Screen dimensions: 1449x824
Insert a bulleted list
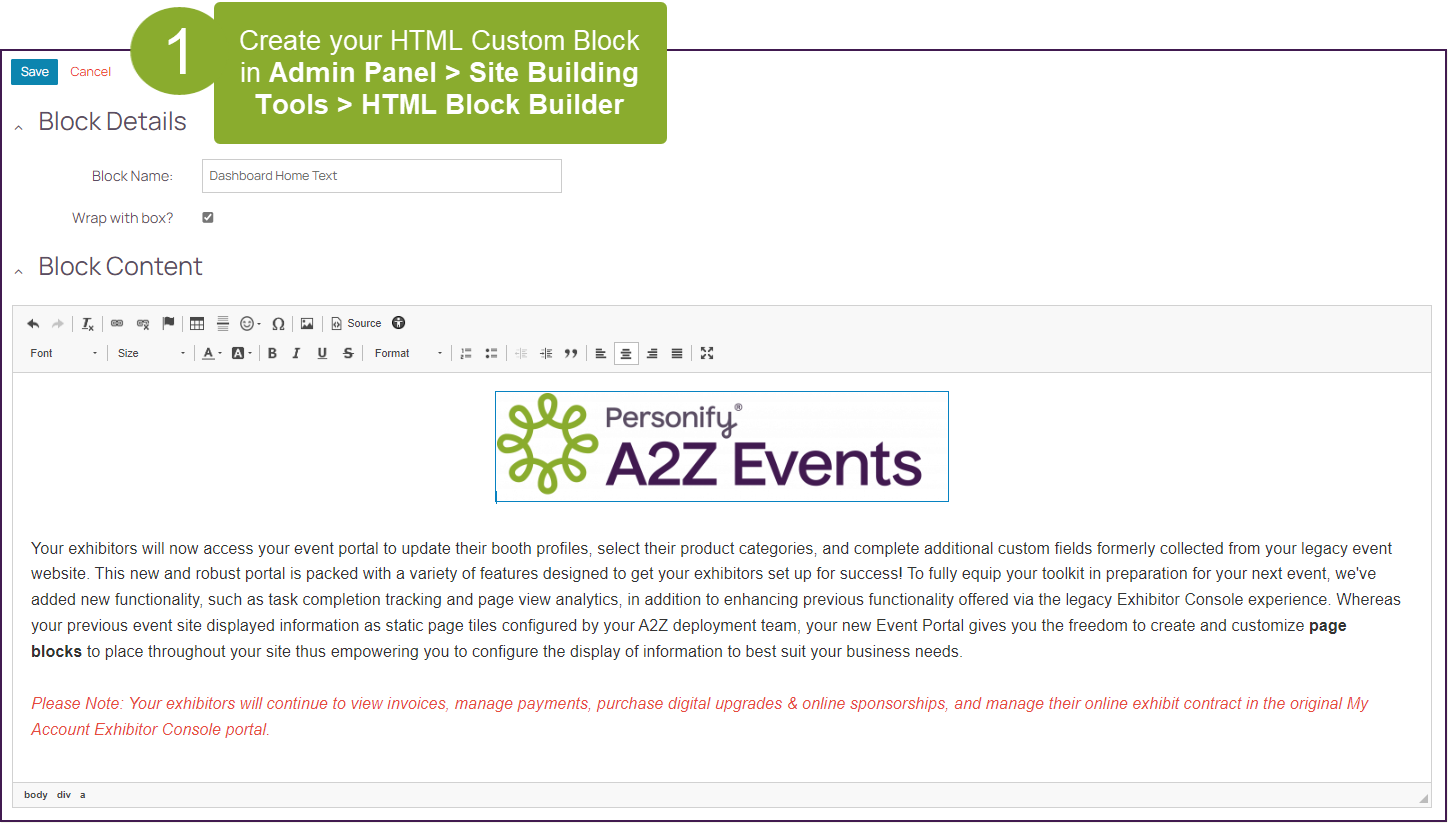pos(491,354)
